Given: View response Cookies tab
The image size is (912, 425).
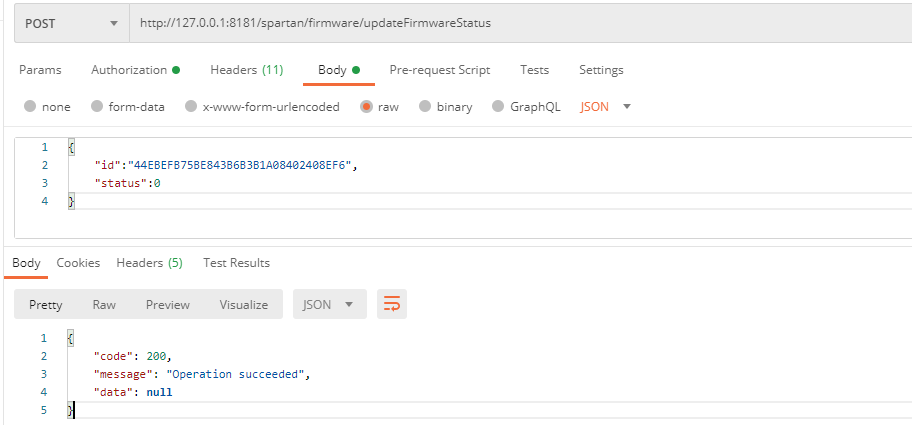Looking at the screenshot, I should tap(78, 263).
